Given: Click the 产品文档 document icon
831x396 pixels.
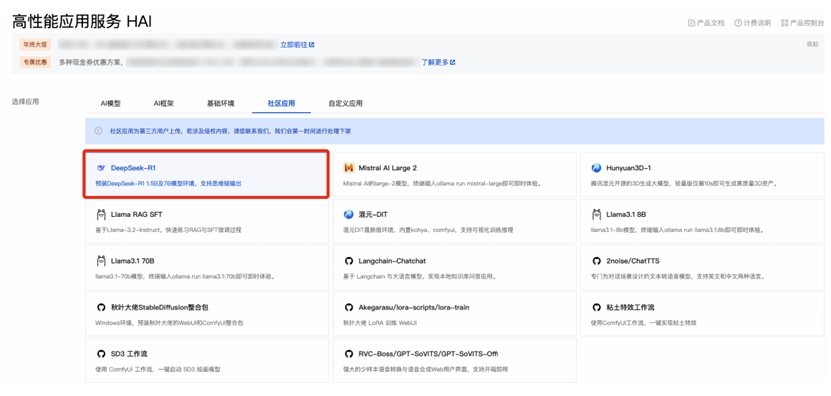Looking at the screenshot, I should (x=691, y=23).
